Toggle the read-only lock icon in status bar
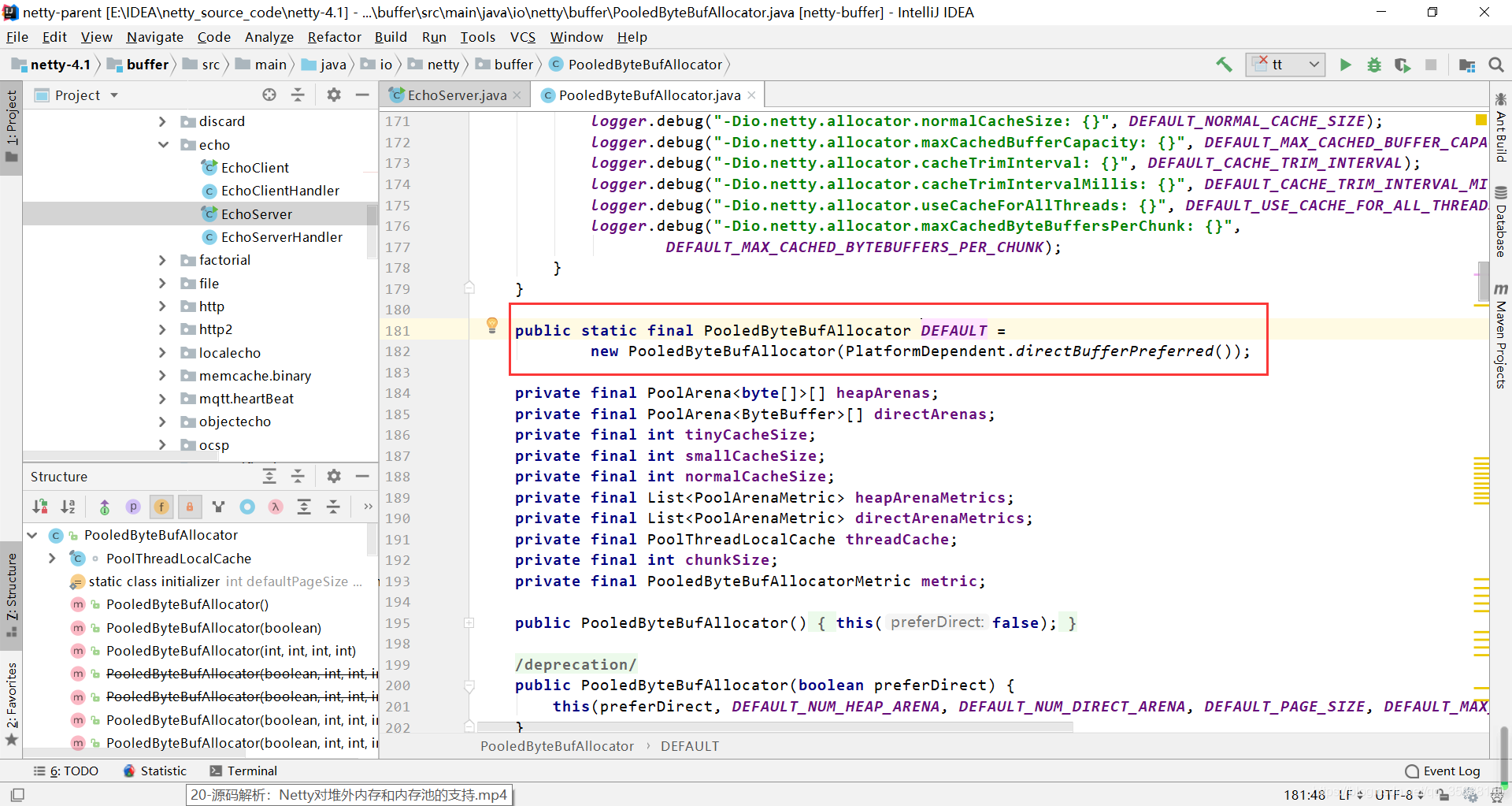 [x=1443, y=795]
